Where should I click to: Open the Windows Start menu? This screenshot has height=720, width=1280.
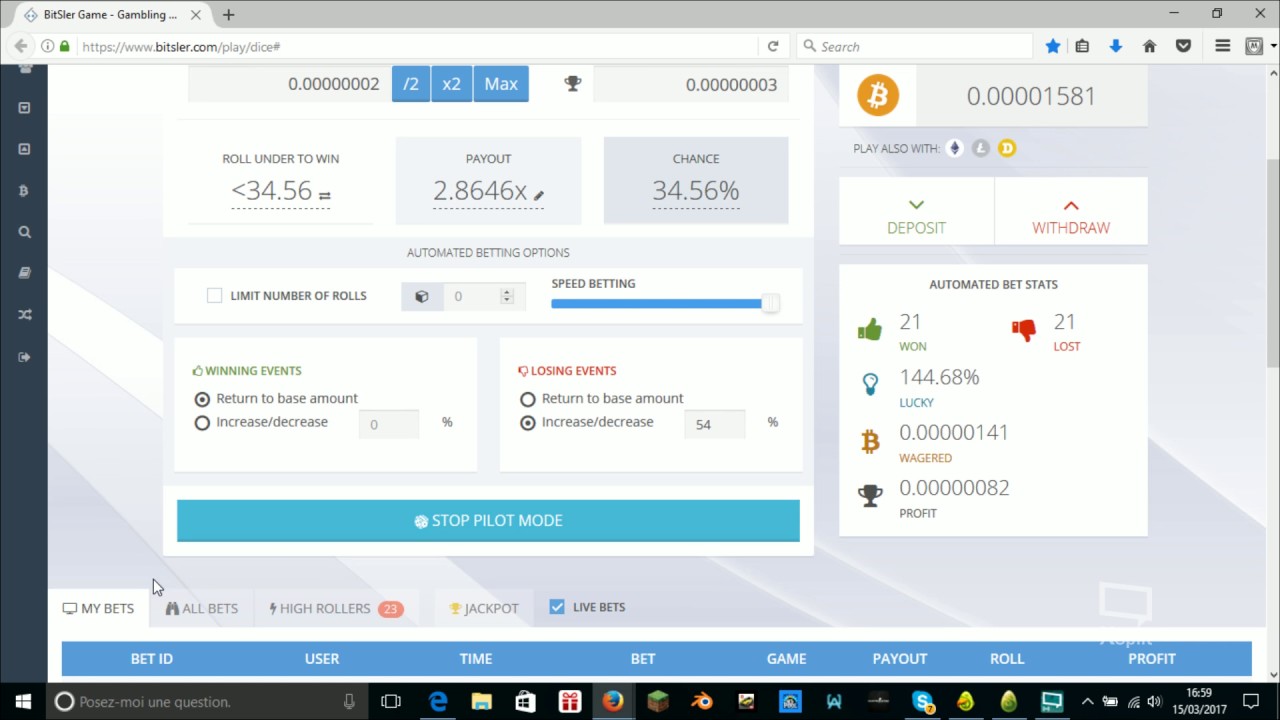[x=23, y=701]
